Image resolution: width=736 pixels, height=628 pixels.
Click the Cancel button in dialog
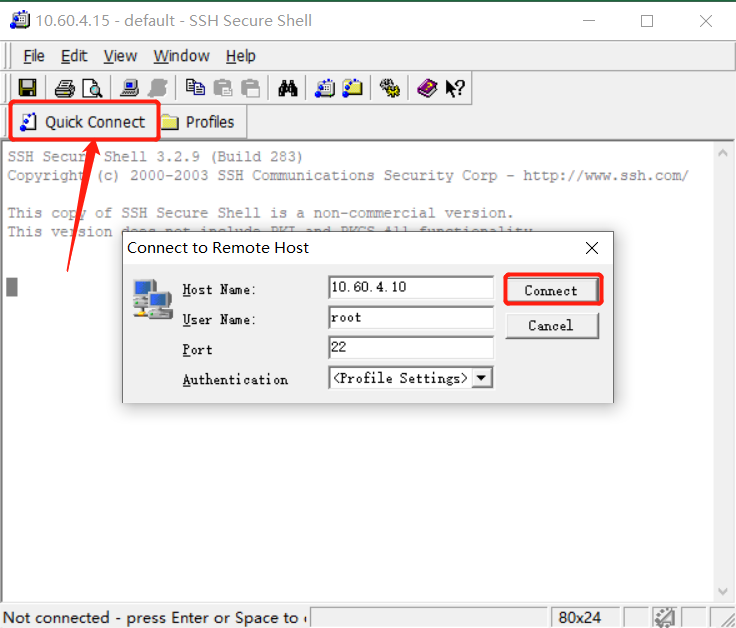tap(552, 325)
